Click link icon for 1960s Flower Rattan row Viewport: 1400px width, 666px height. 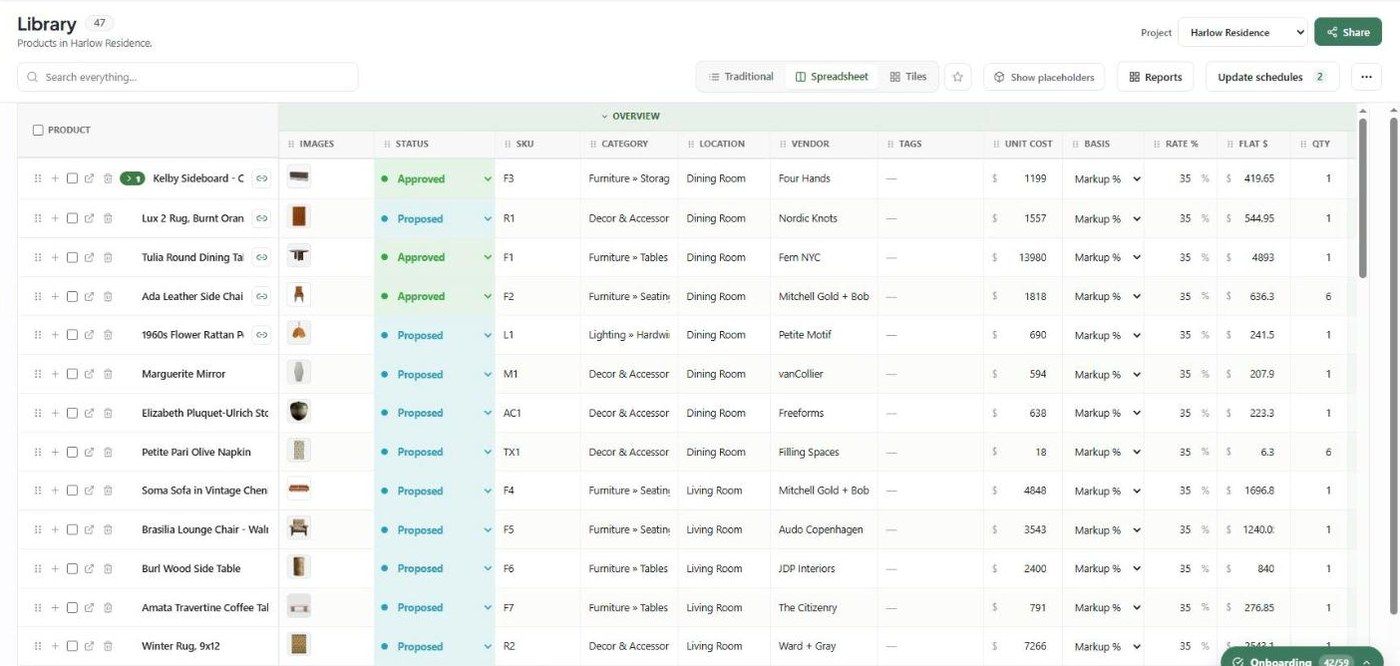261,335
